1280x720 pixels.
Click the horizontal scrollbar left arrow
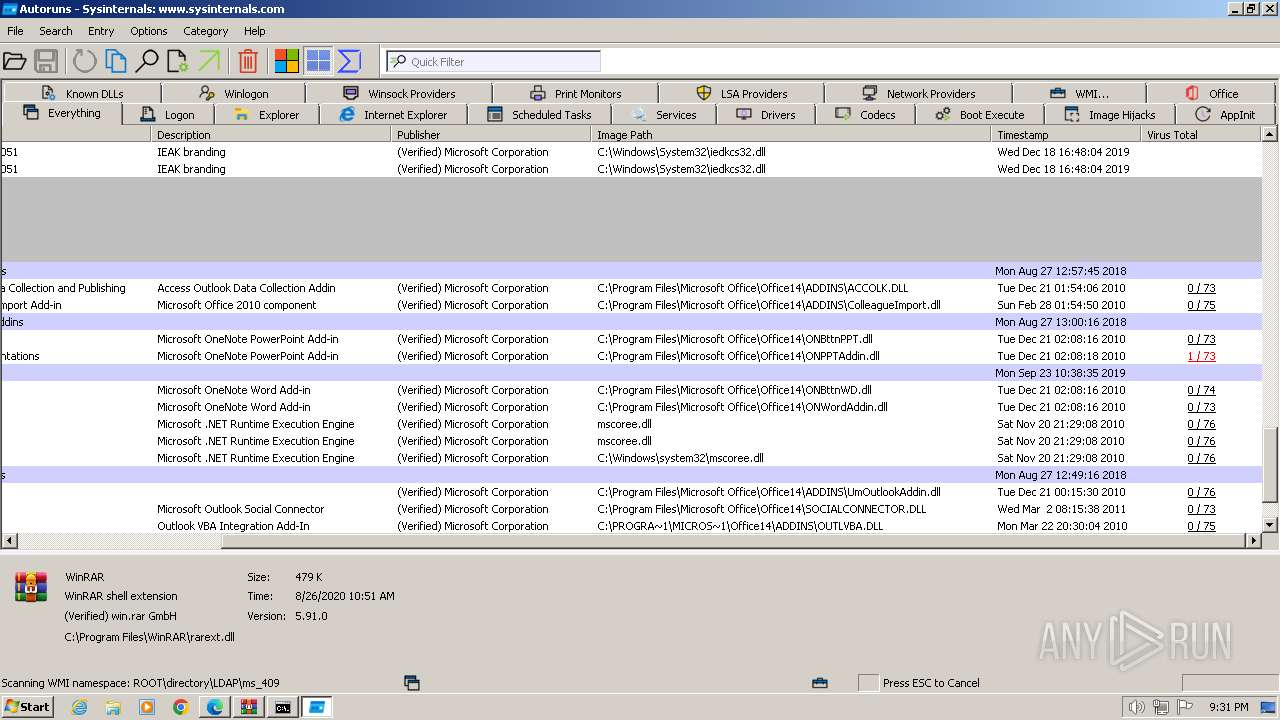coord(8,541)
